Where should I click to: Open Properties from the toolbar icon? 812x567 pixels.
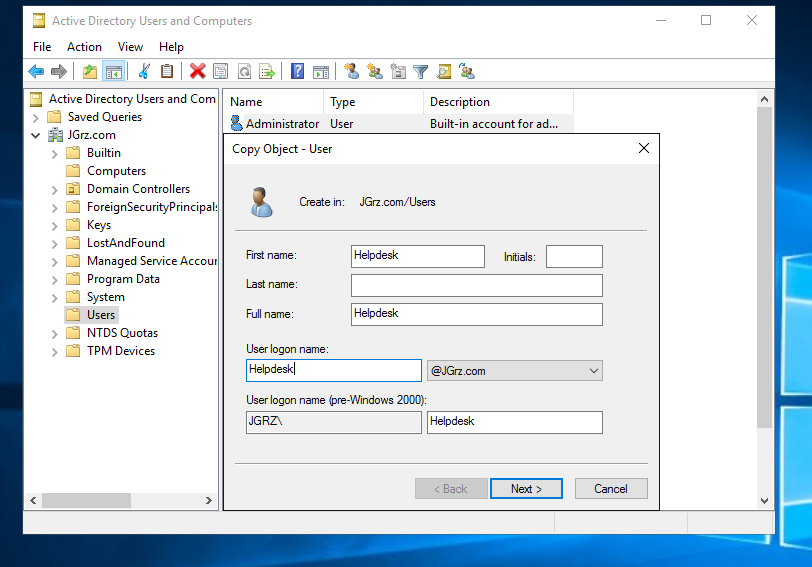(x=221, y=71)
